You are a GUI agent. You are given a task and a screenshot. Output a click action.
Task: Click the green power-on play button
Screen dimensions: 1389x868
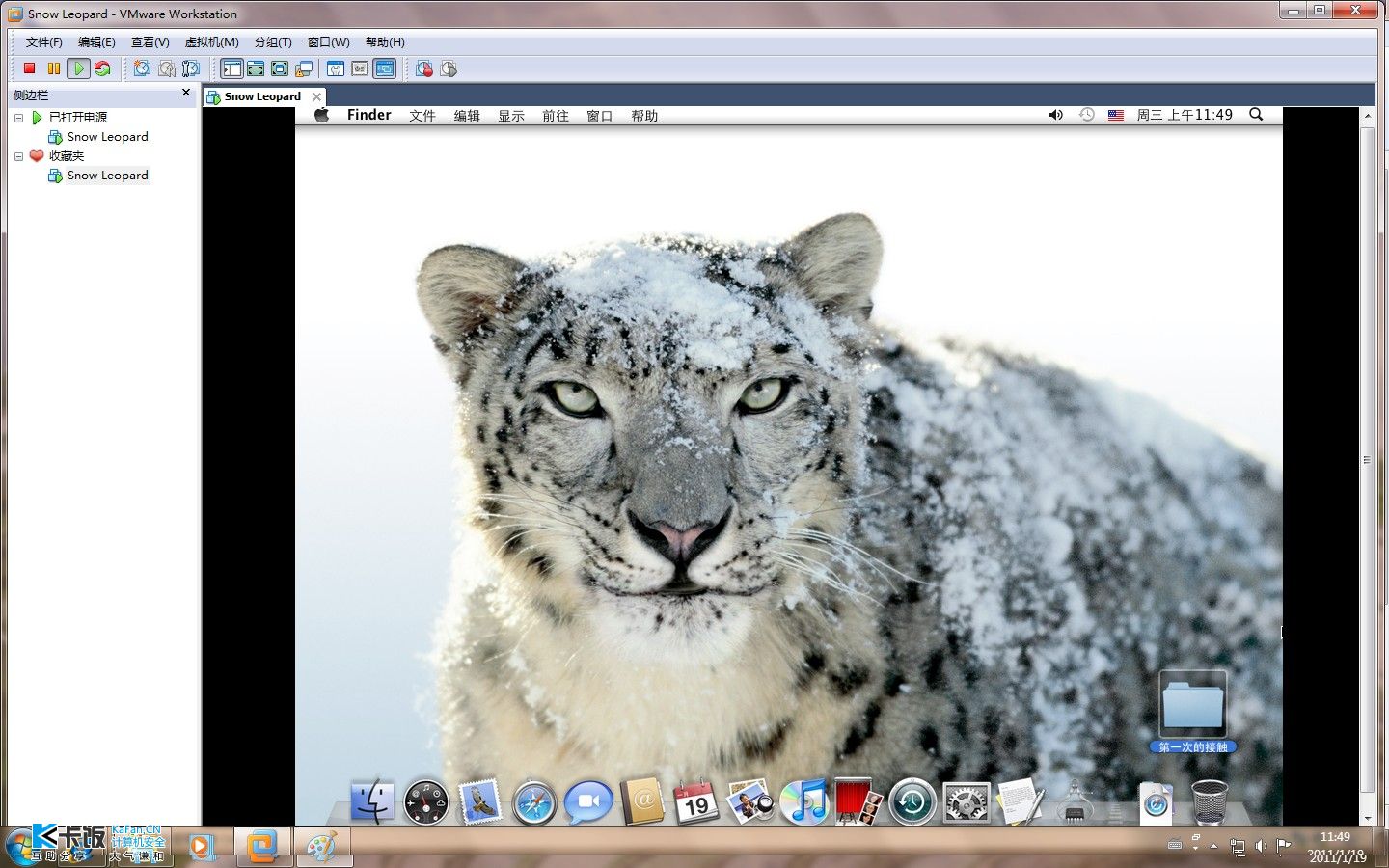[x=78, y=68]
